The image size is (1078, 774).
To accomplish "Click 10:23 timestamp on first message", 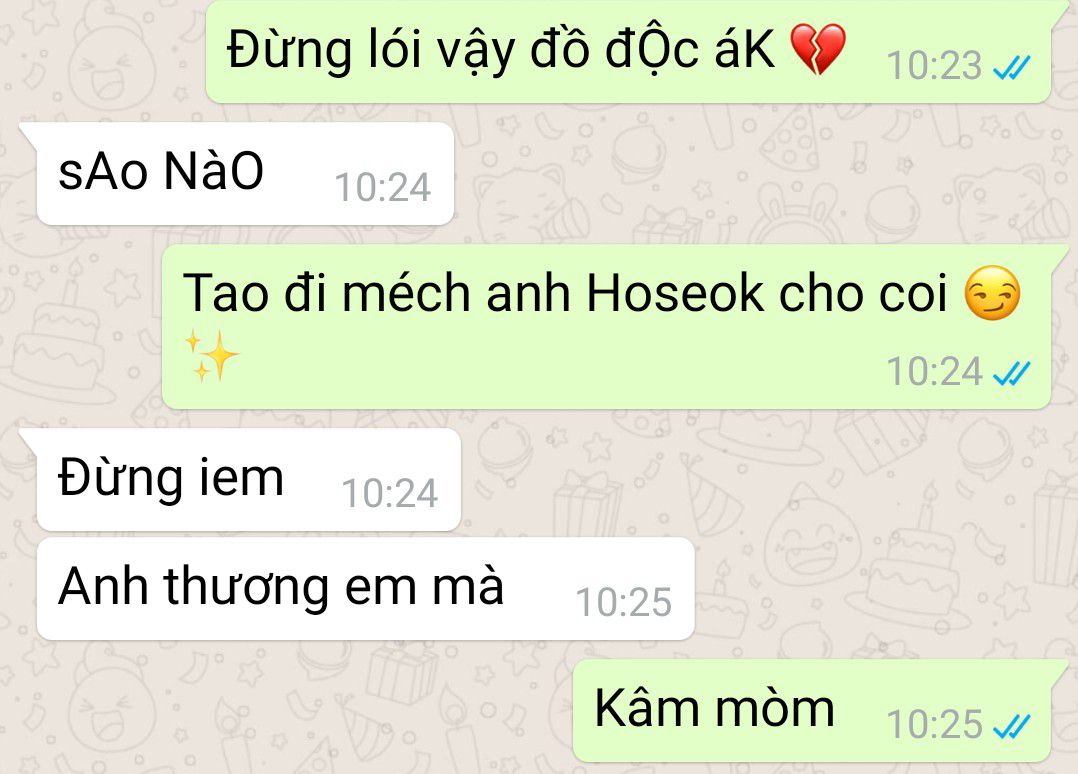I will click(934, 67).
